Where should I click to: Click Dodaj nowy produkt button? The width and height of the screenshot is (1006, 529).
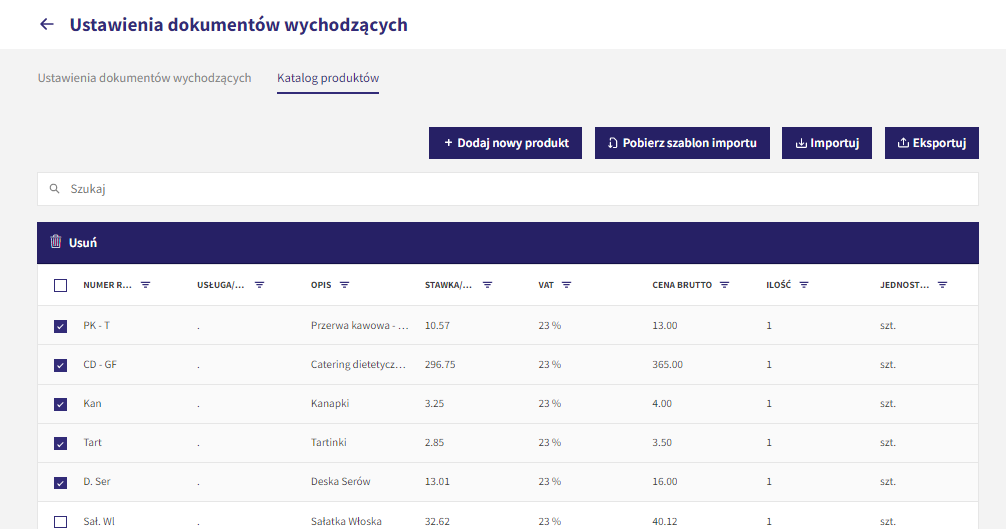tap(506, 143)
